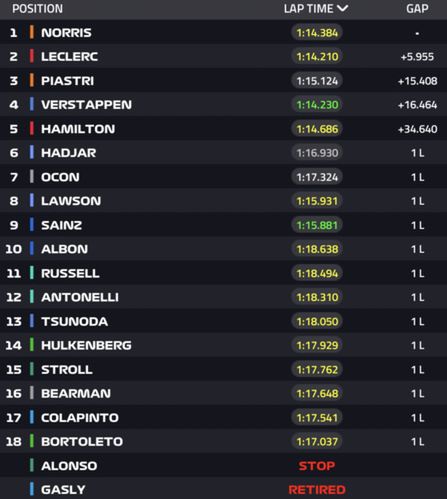Image resolution: width=447 pixels, height=499 pixels.
Task: Open the NORRIS driver row
Action: coord(223,32)
